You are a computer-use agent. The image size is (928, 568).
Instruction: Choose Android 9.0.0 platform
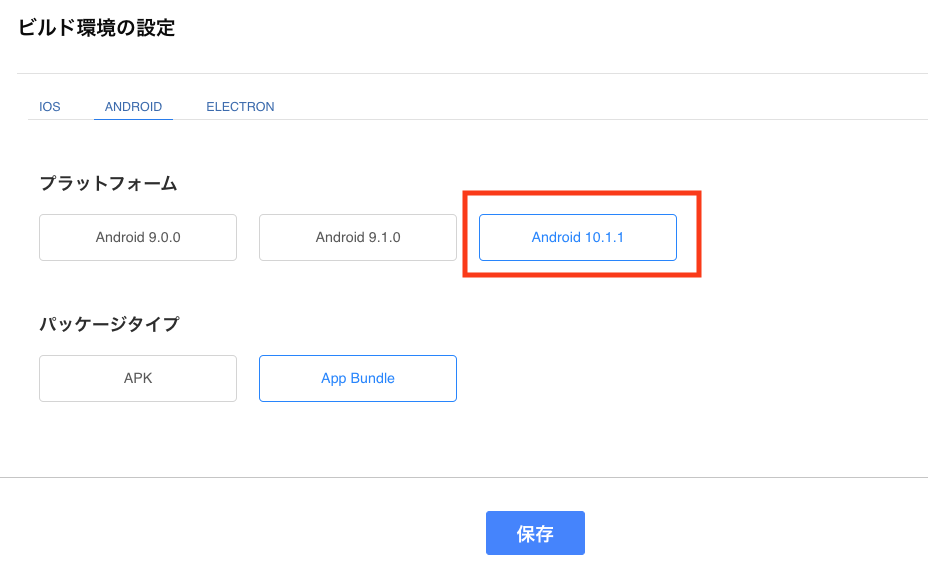coord(138,237)
